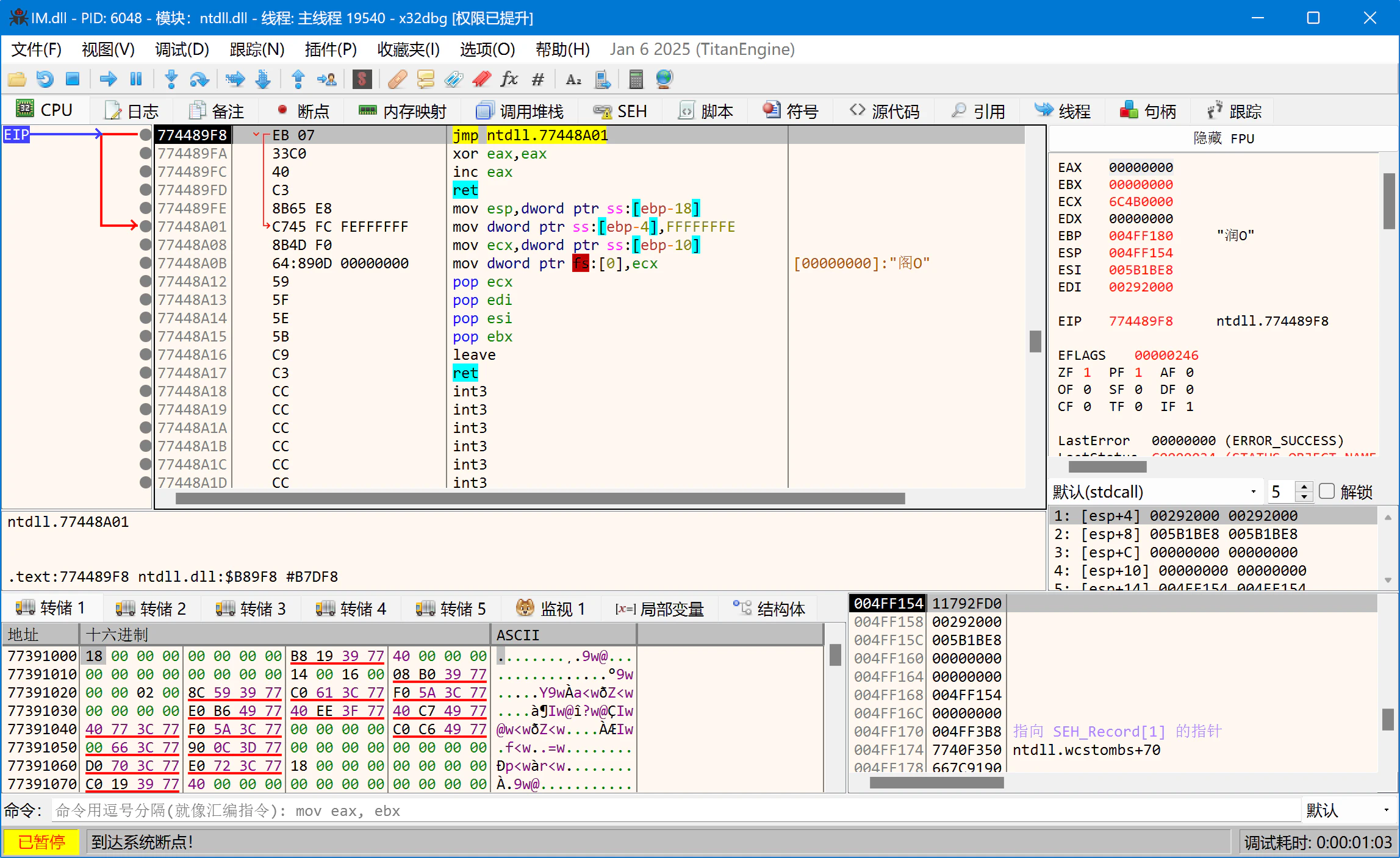
Task: Click the fx functions icon
Action: coord(508,79)
